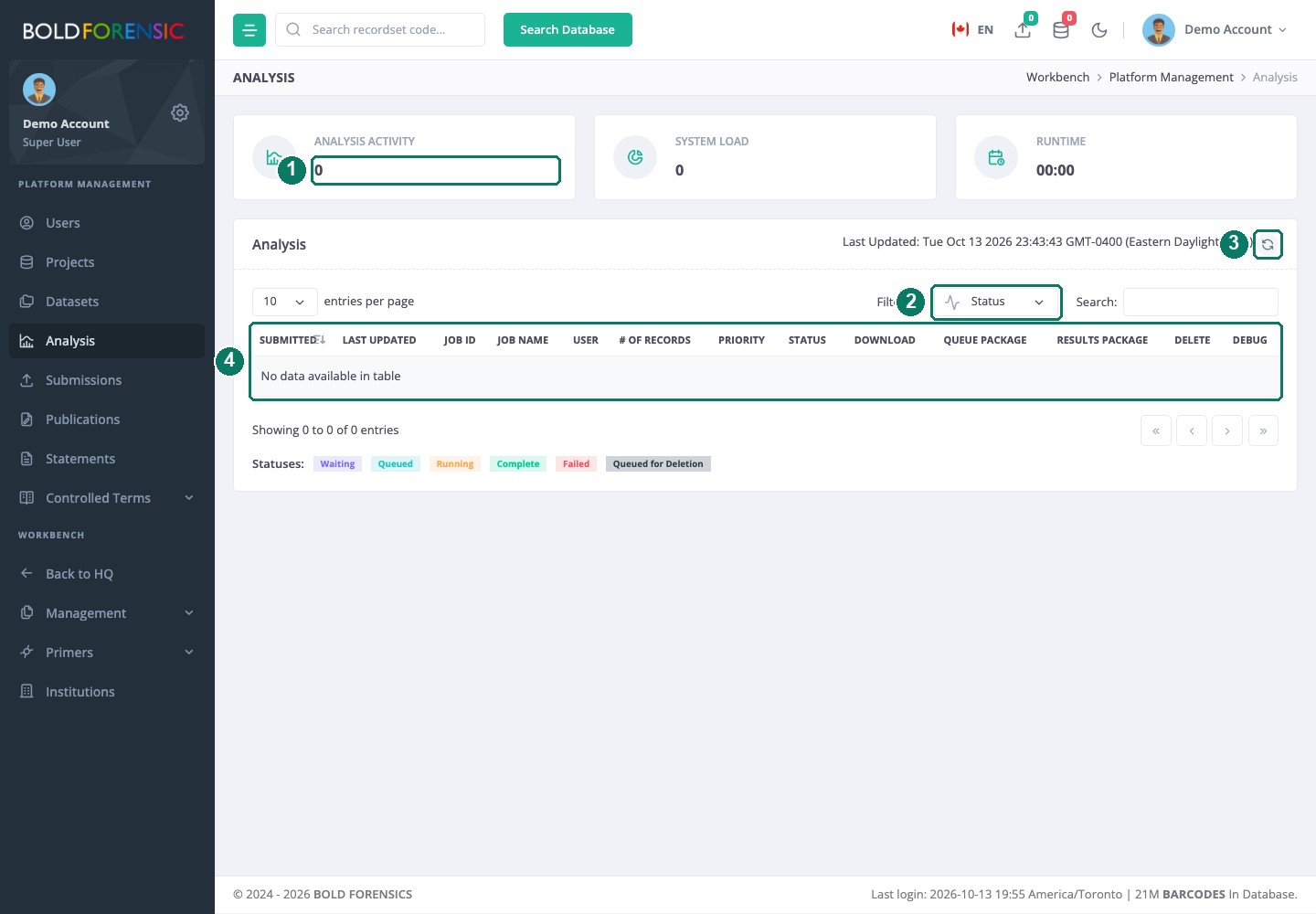Viewport: 1316px width, 914px height.
Task: Focus the Search recordset code field
Action: click(380, 30)
